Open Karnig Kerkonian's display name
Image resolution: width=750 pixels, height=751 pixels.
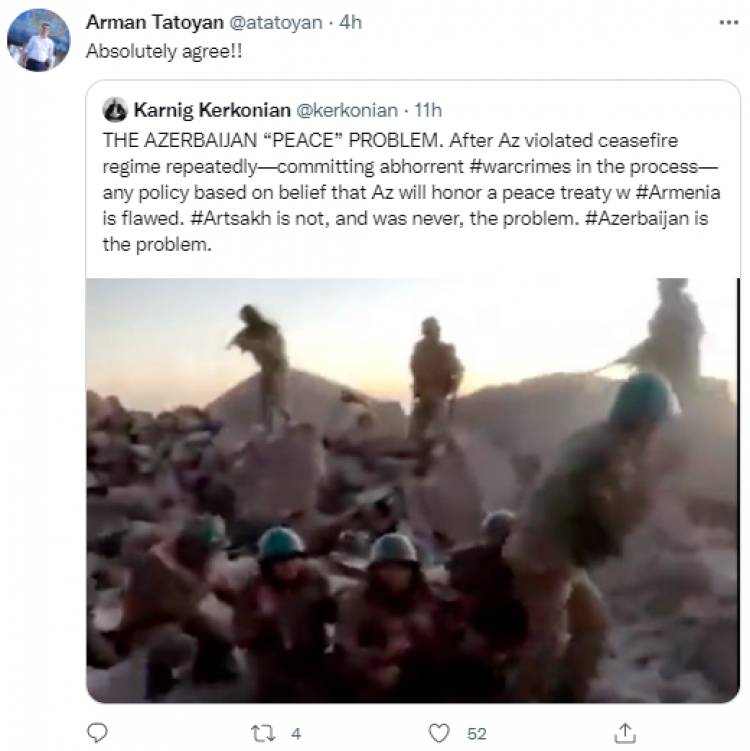pyautogui.click(x=212, y=110)
